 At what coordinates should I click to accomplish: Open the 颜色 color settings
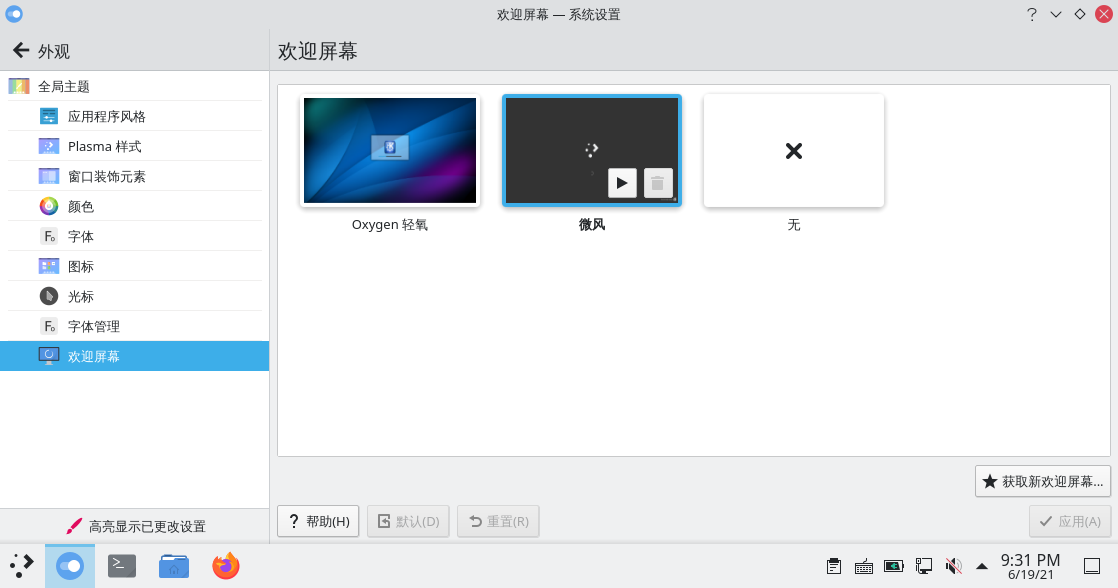click(x=80, y=207)
